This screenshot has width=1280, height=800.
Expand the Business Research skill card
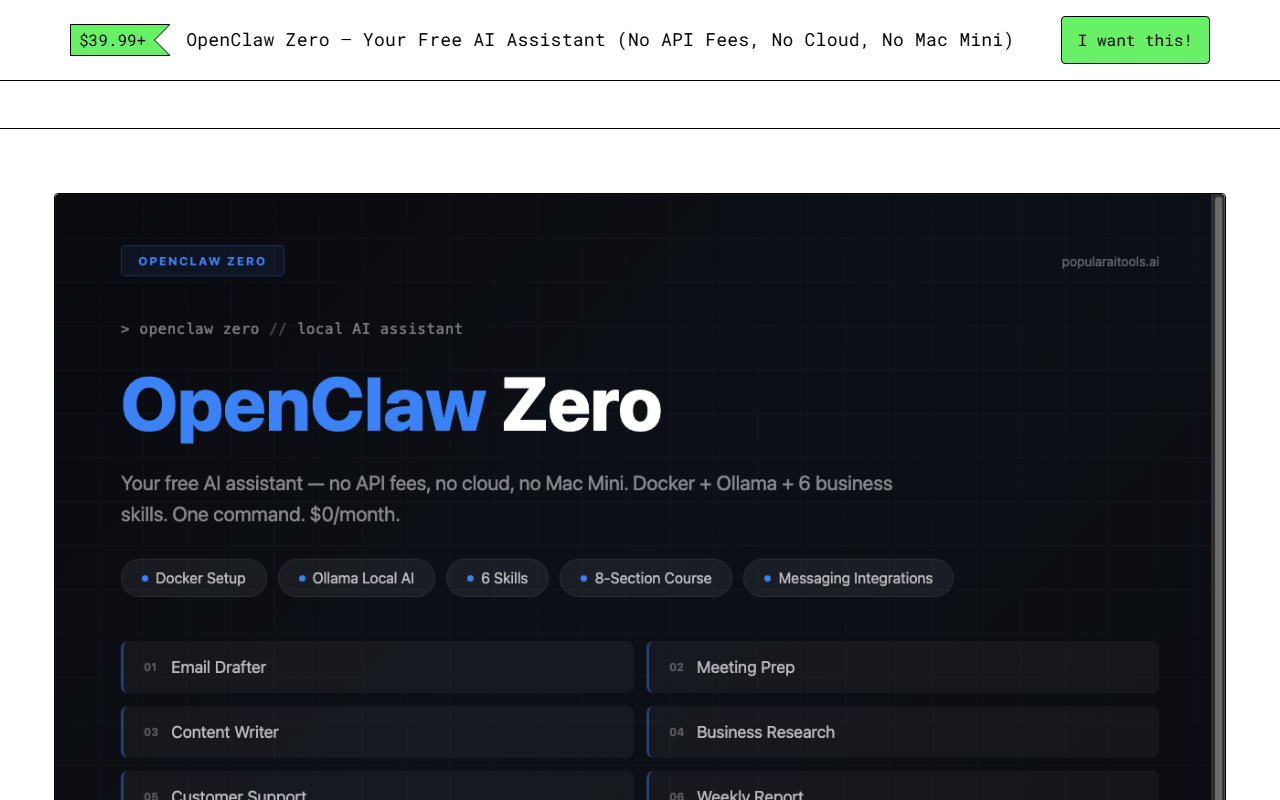coord(902,732)
